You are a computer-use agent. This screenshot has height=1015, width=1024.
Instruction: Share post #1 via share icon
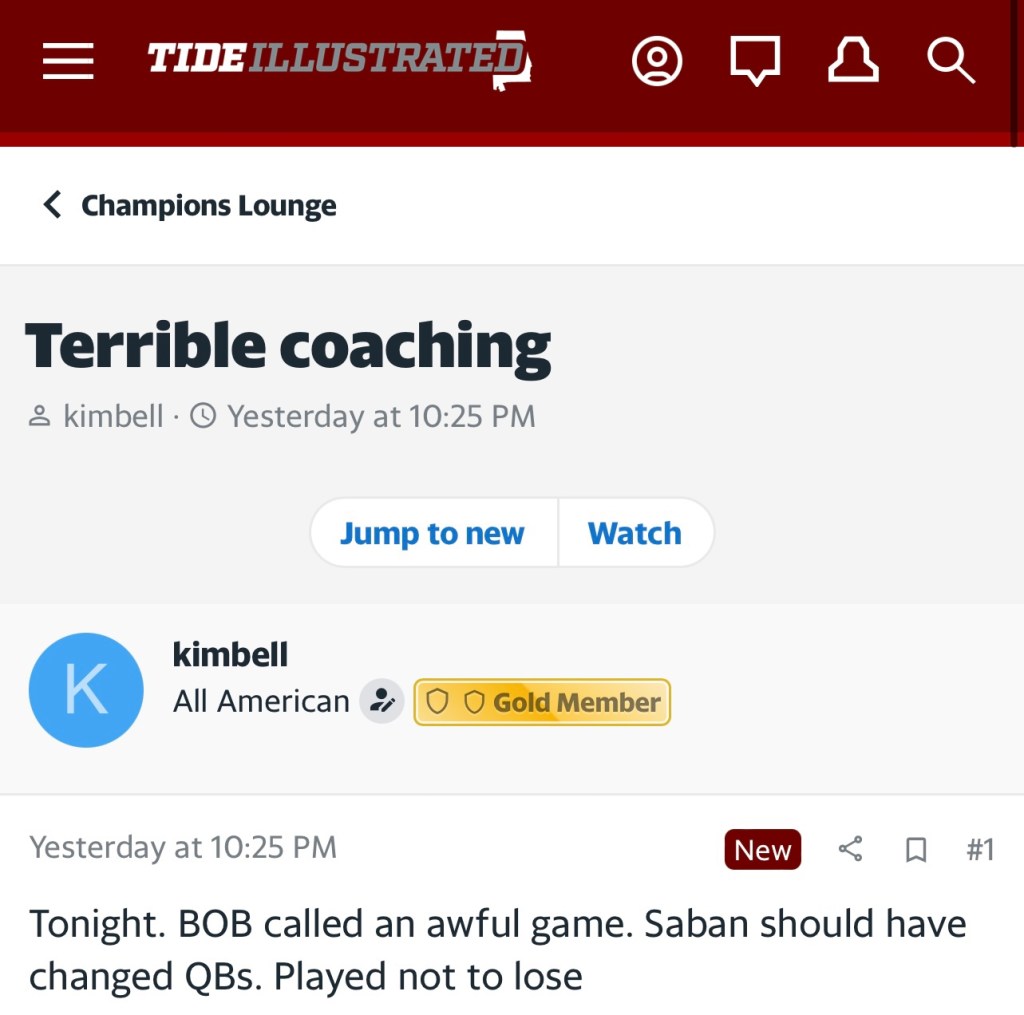coord(850,850)
